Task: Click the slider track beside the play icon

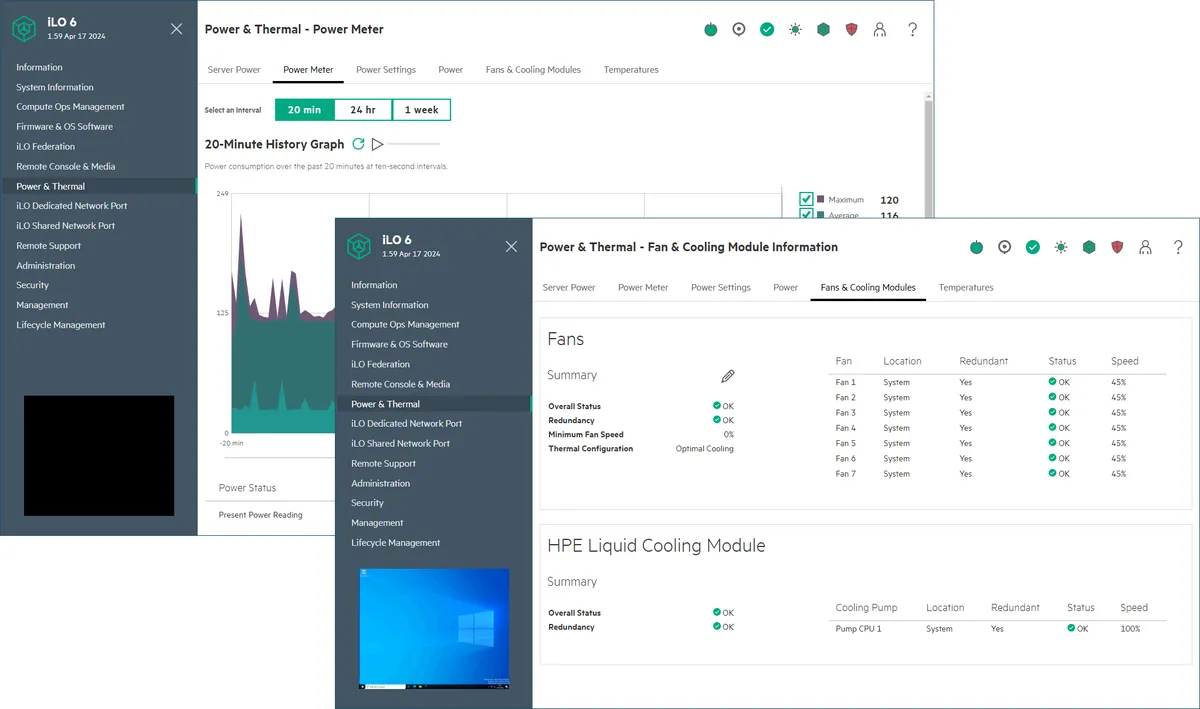Action: pos(412,145)
